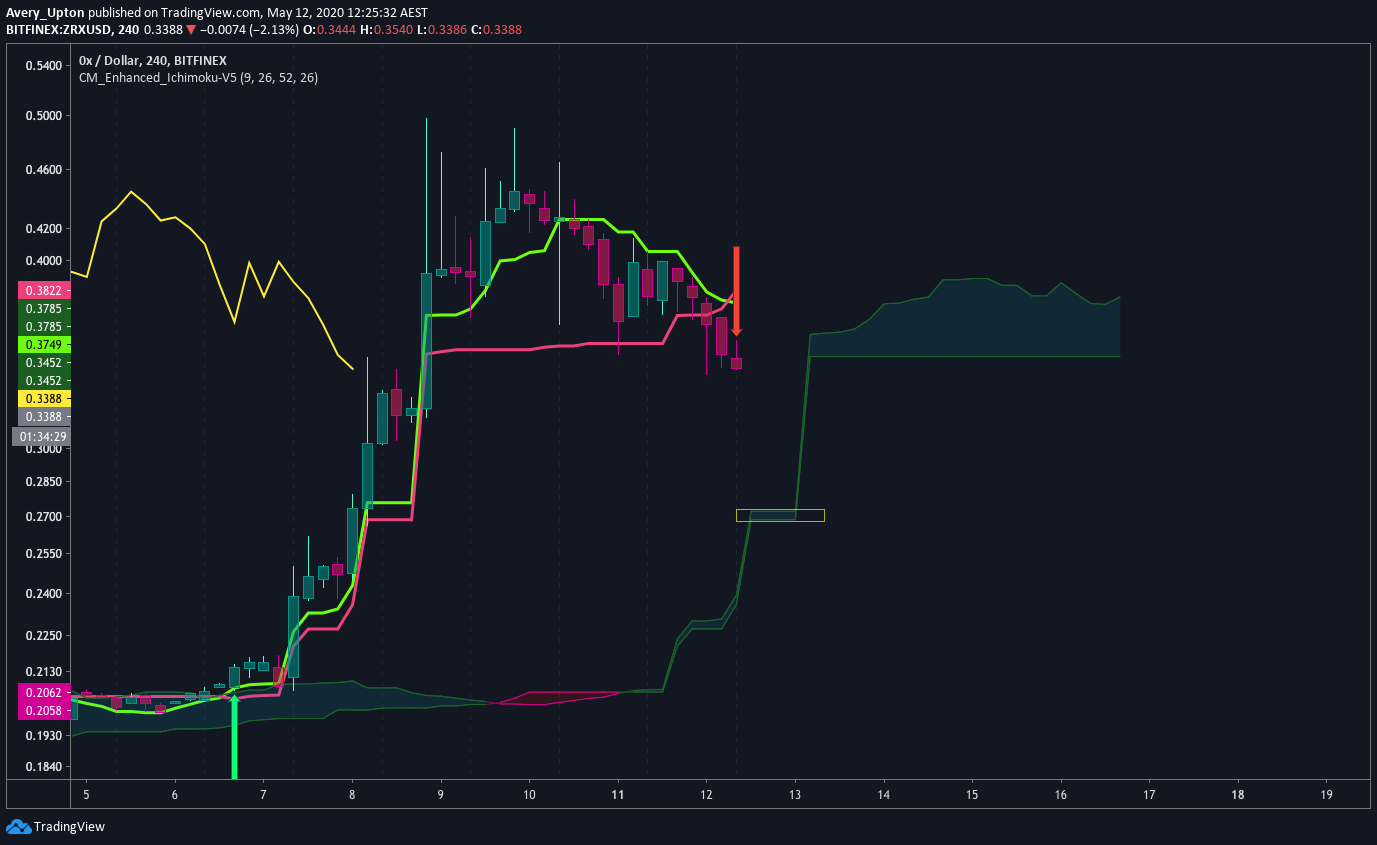
Task: Click the TradingView cloud logo icon
Action: point(18,827)
